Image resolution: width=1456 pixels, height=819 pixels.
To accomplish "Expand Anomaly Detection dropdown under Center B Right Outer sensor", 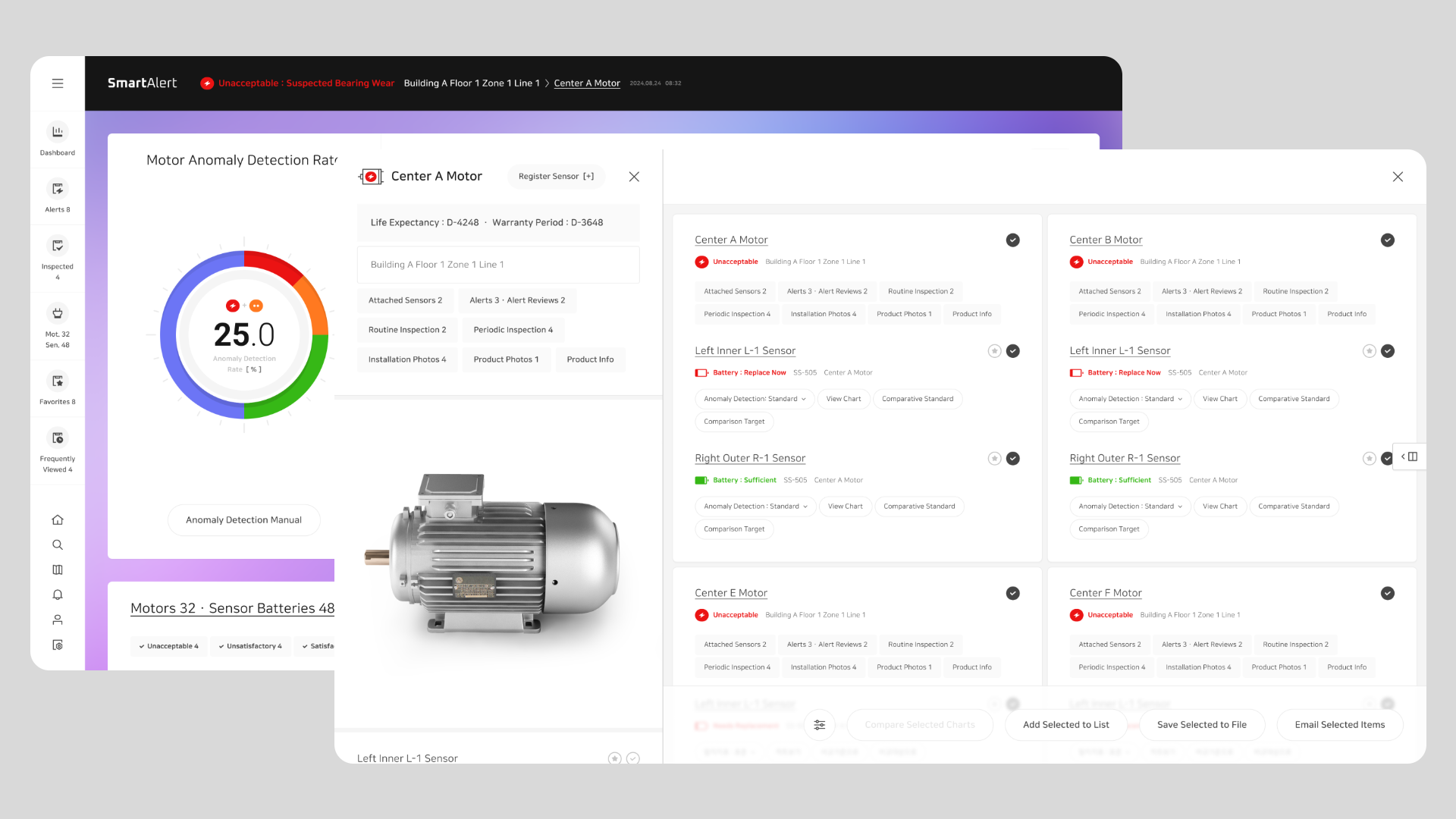I will (x=1130, y=507).
